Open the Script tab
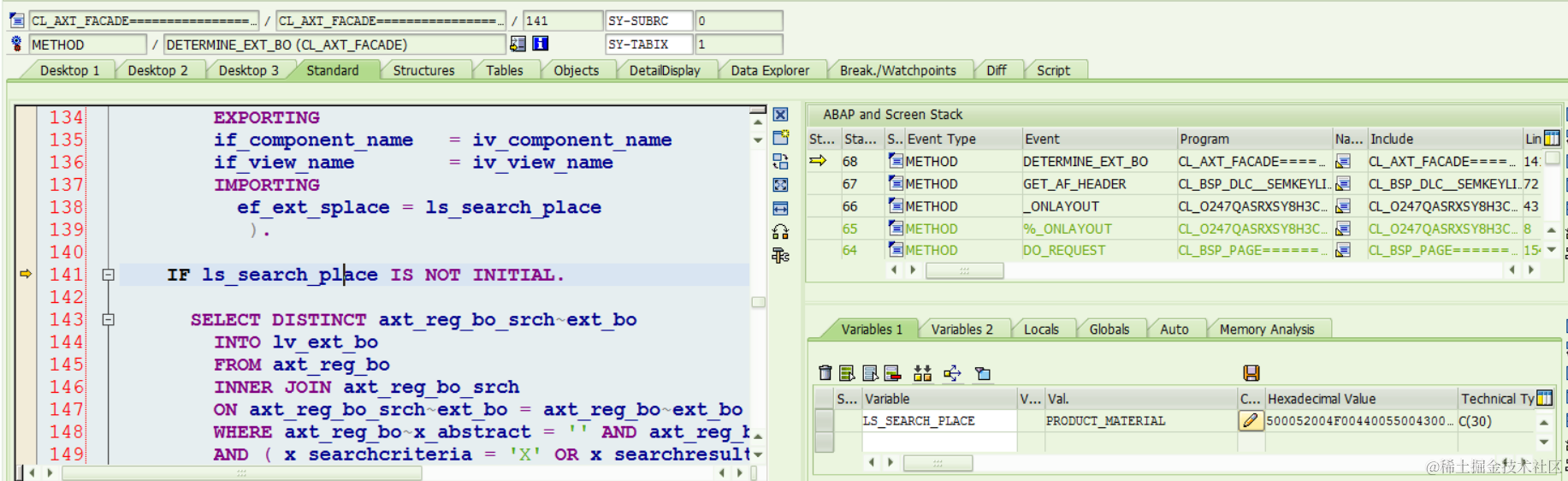The image size is (1568, 481). point(1053,70)
